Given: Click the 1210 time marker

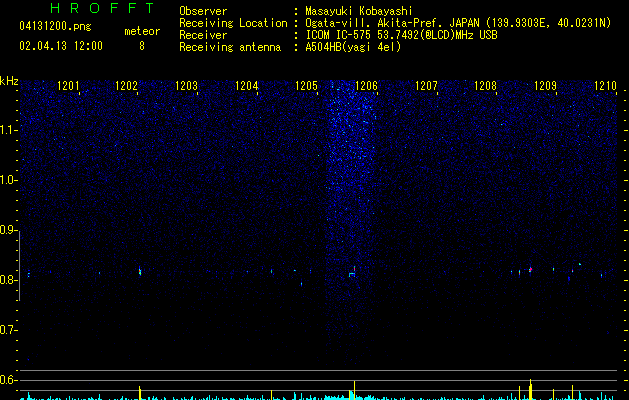Looking at the screenshot, I should click(x=605, y=86).
